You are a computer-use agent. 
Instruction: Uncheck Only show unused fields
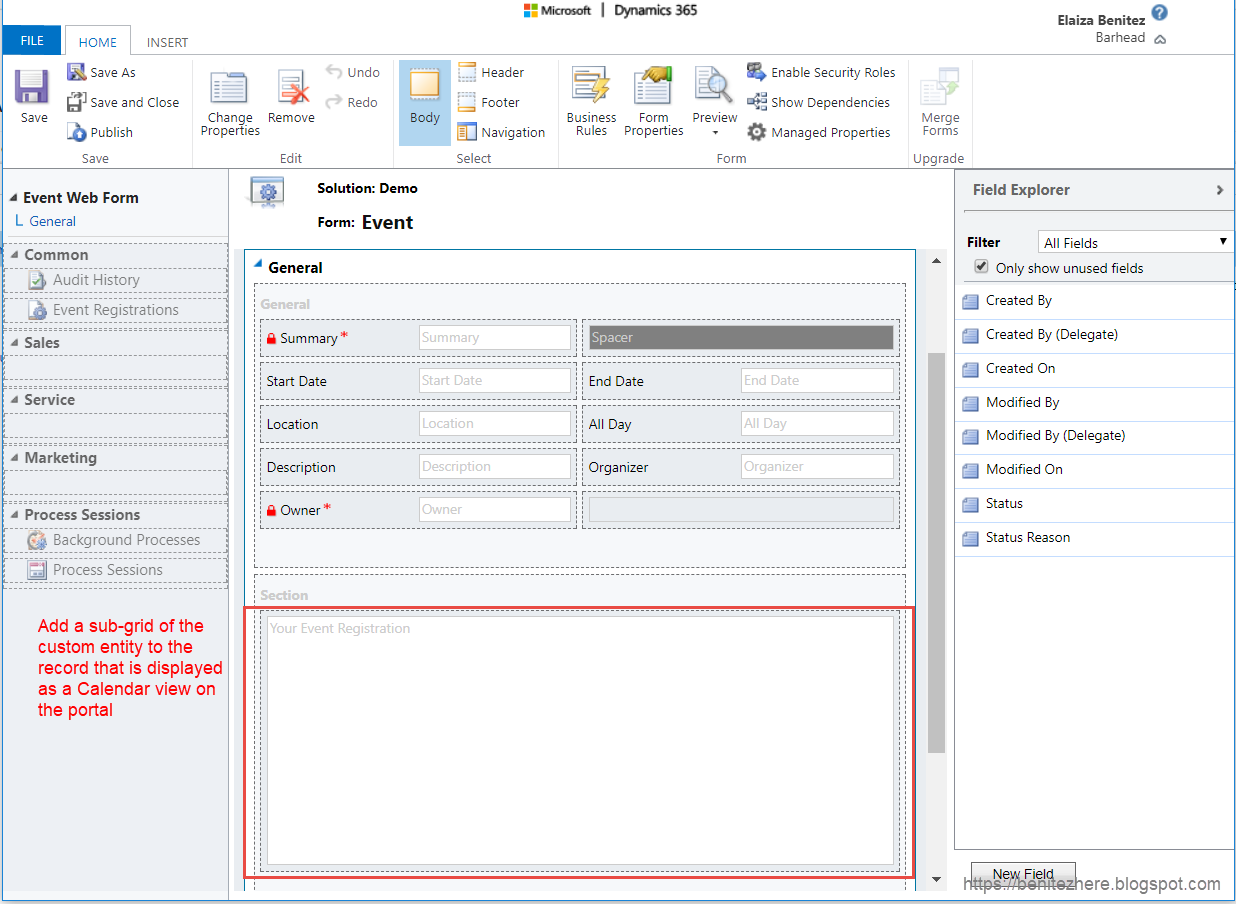click(982, 268)
